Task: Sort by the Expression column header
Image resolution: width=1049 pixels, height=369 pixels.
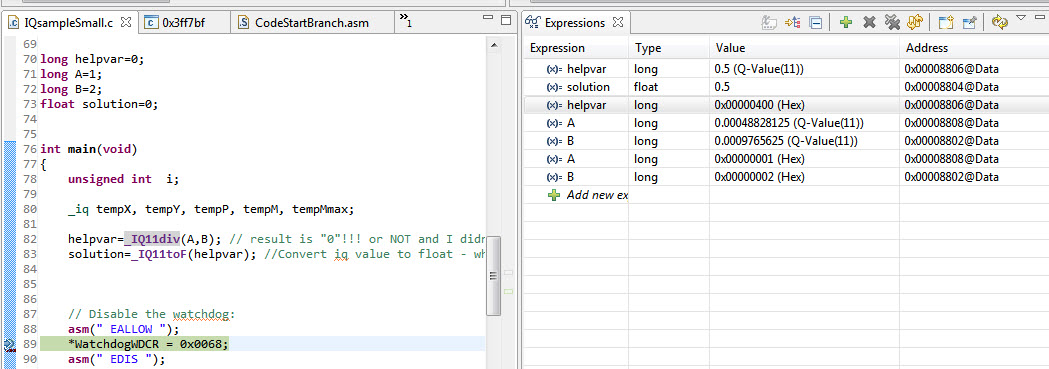Action: coord(575,48)
